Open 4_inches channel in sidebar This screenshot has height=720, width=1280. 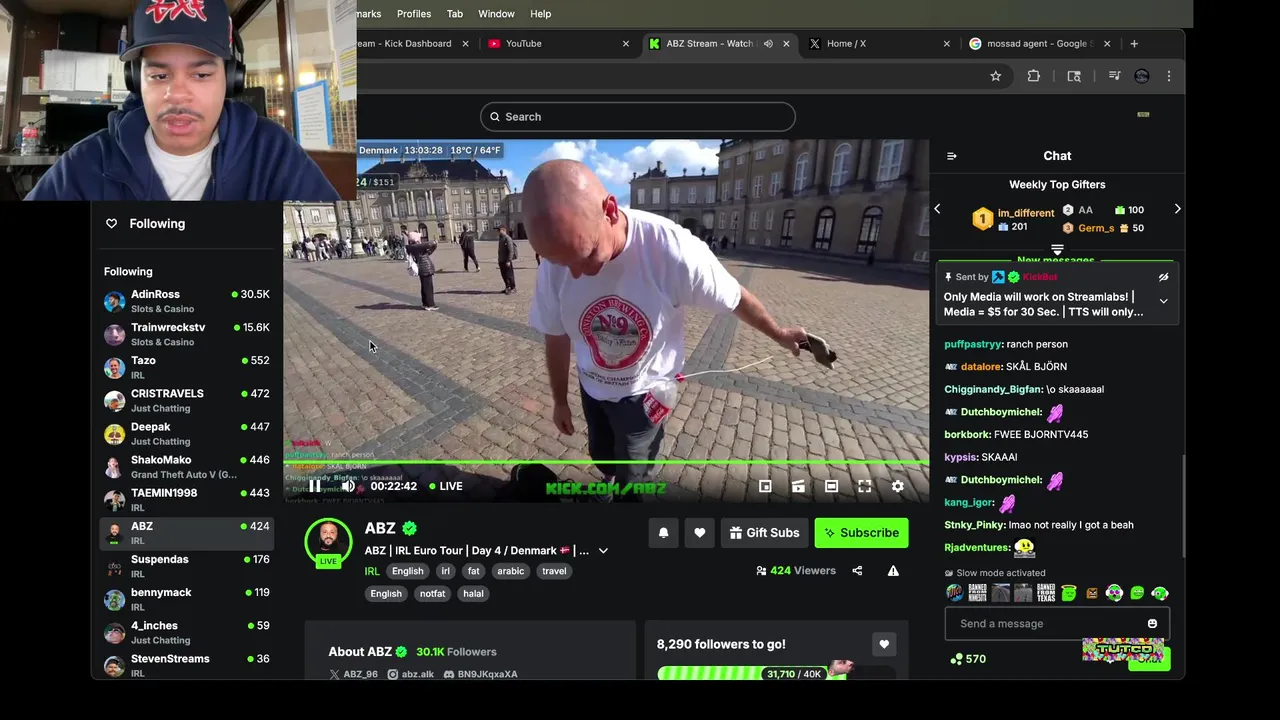pyautogui.click(x=187, y=632)
